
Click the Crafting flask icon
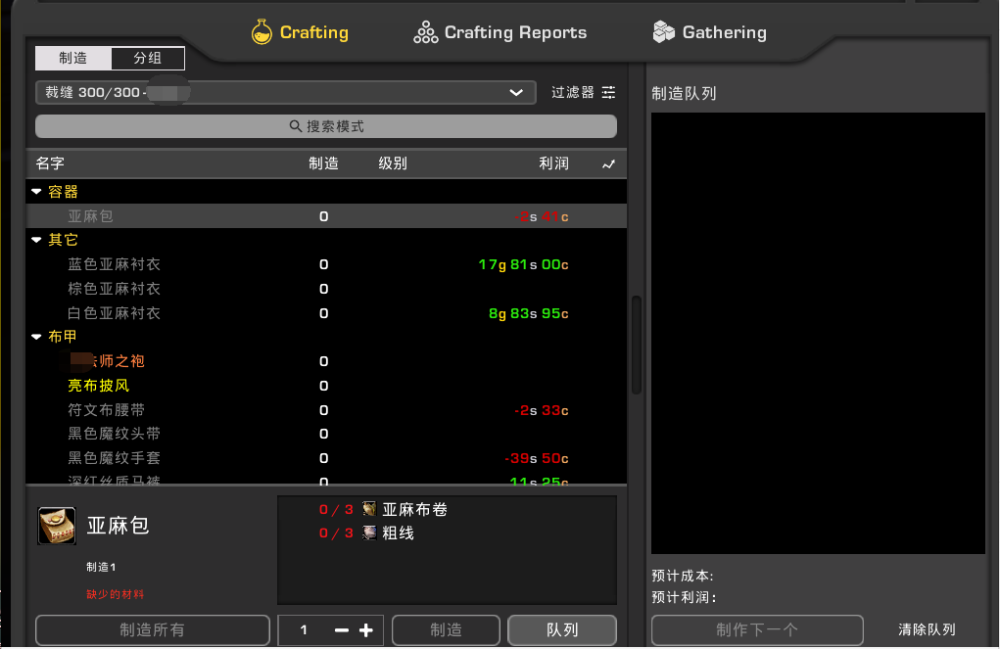[x=261, y=32]
